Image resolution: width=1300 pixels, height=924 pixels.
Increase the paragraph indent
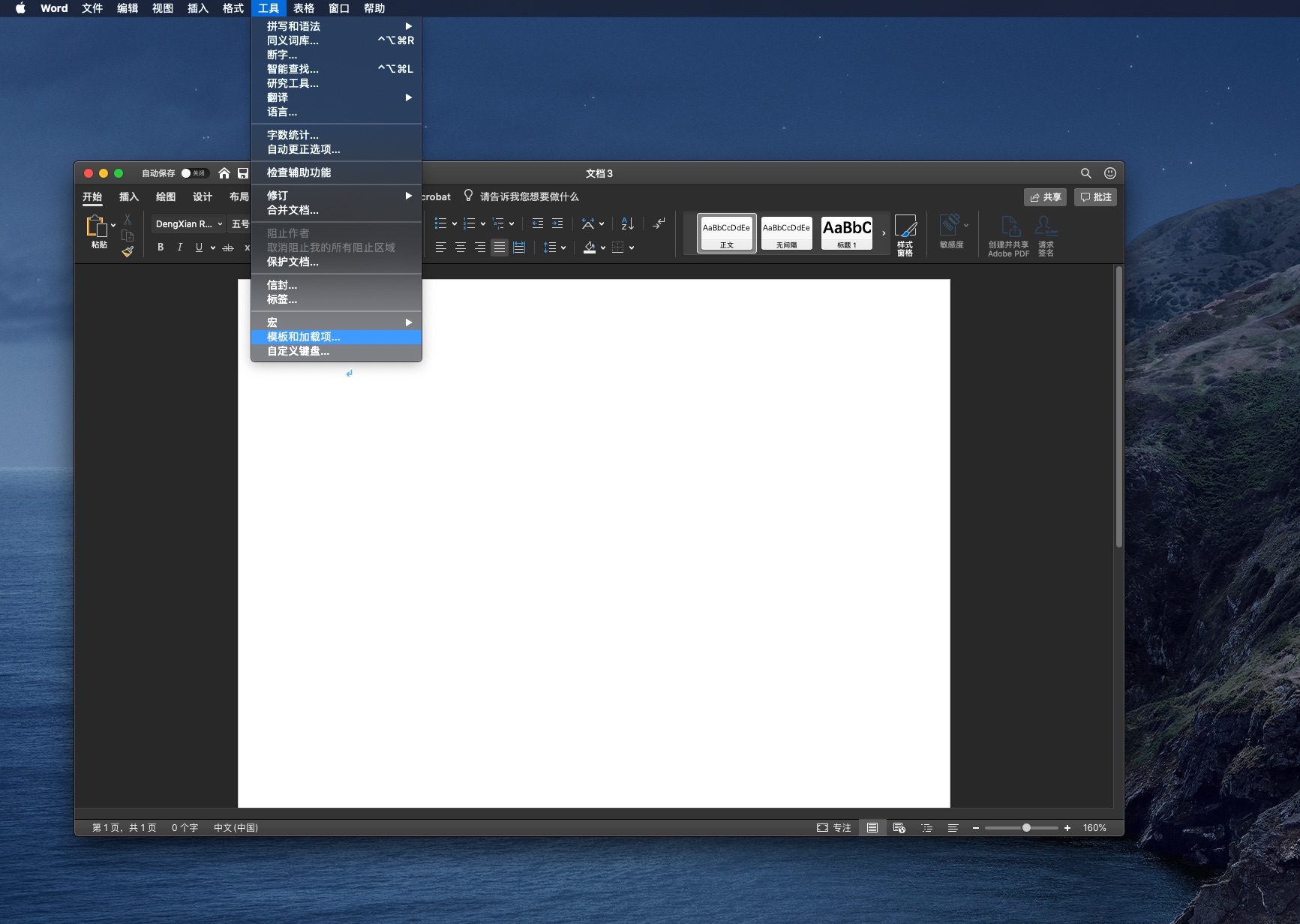pyautogui.click(x=557, y=223)
